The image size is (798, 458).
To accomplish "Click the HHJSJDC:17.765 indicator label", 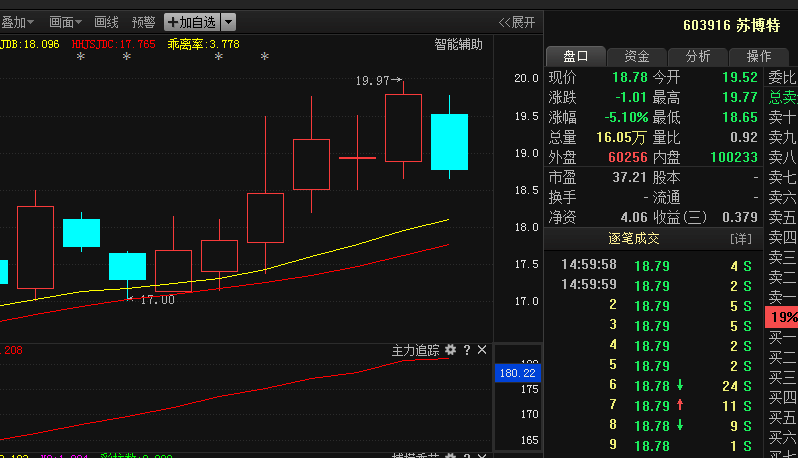I will pos(113,44).
